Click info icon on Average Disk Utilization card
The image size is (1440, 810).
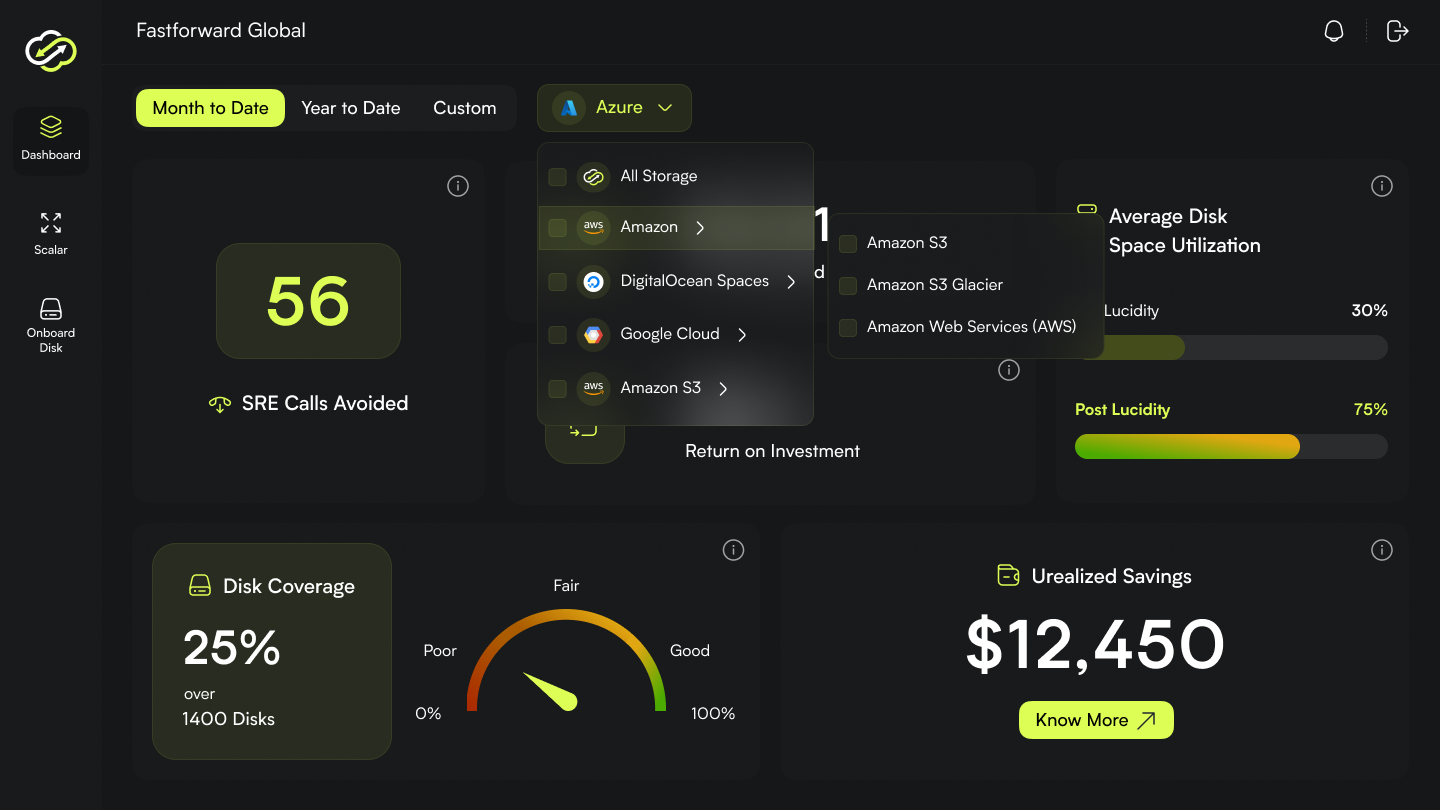(x=1382, y=186)
